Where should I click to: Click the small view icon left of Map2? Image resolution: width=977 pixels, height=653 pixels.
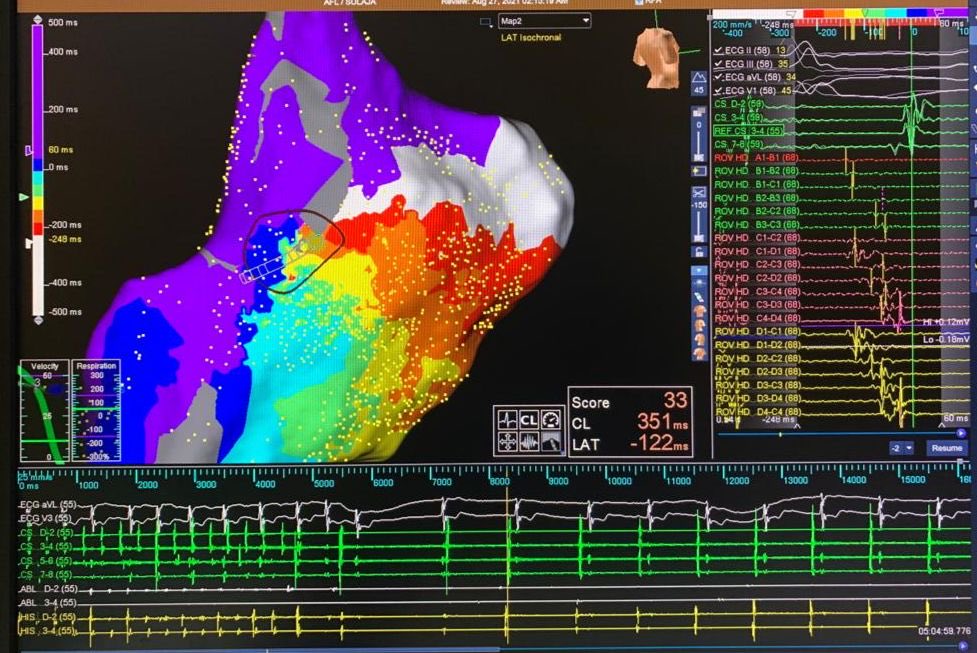(x=485, y=22)
